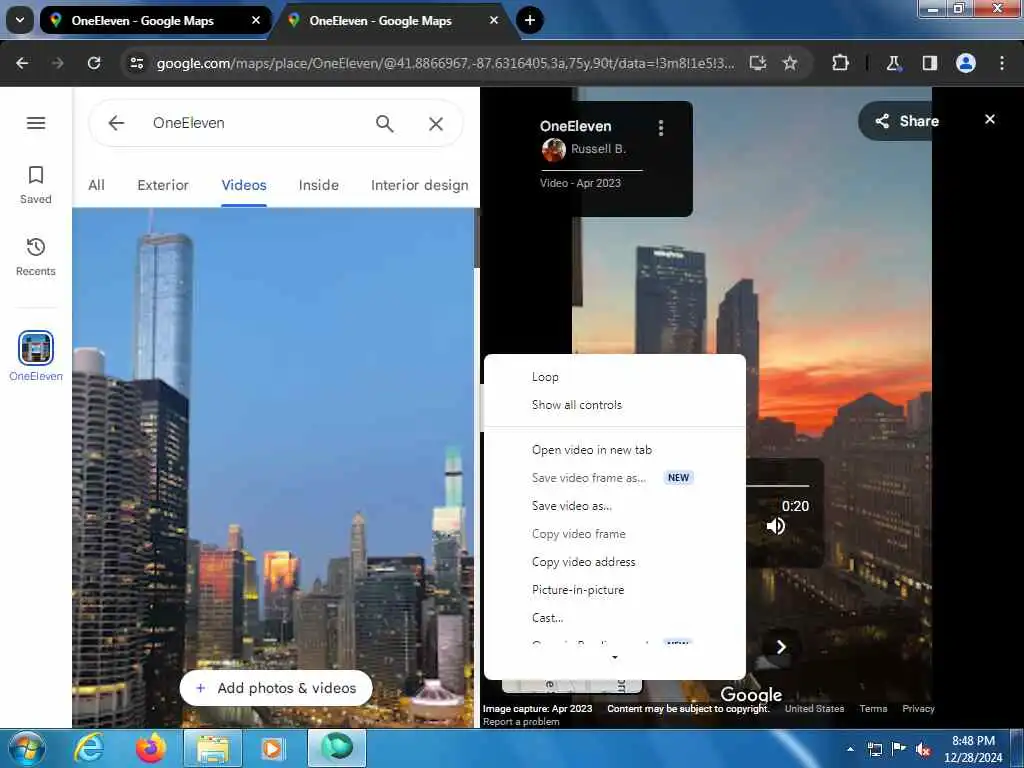Click the United States footer link
The image size is (1024, 768).
(814, 709)
